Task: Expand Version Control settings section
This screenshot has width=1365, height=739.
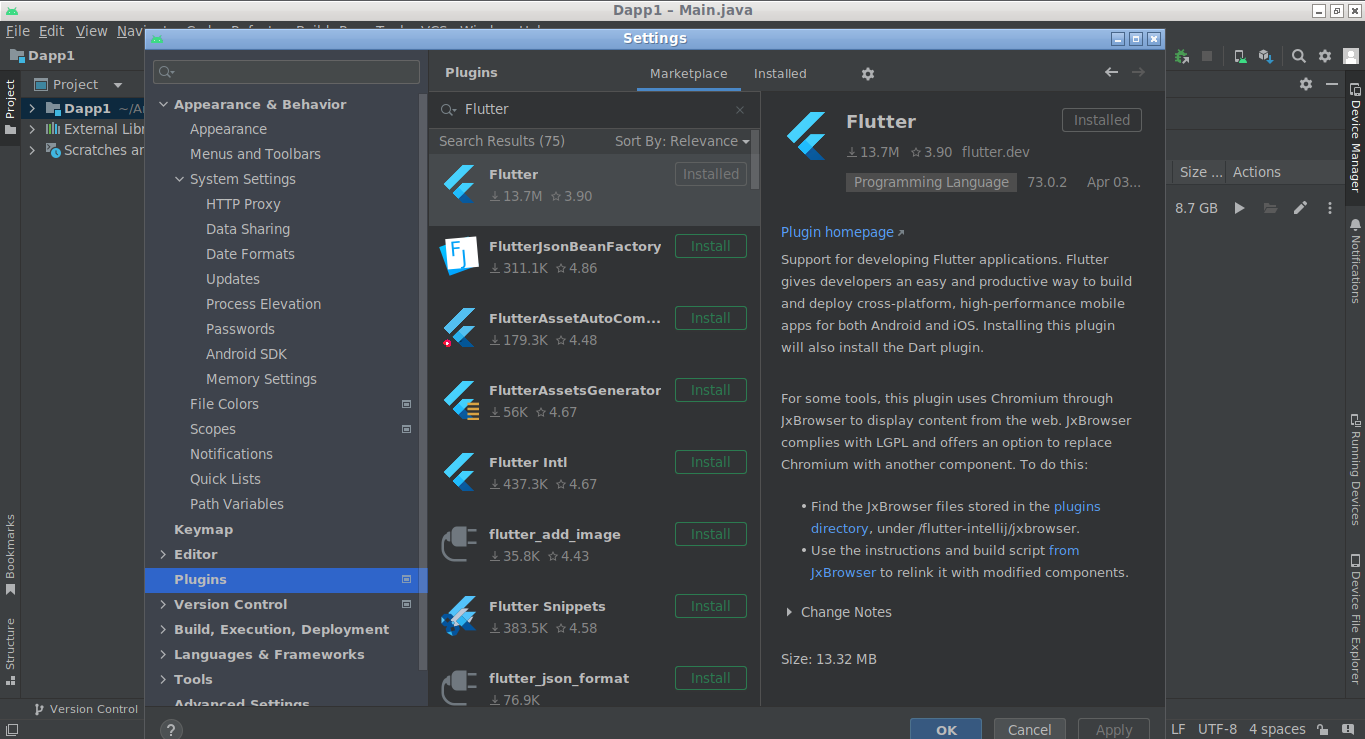Action: tap(163, 604)
